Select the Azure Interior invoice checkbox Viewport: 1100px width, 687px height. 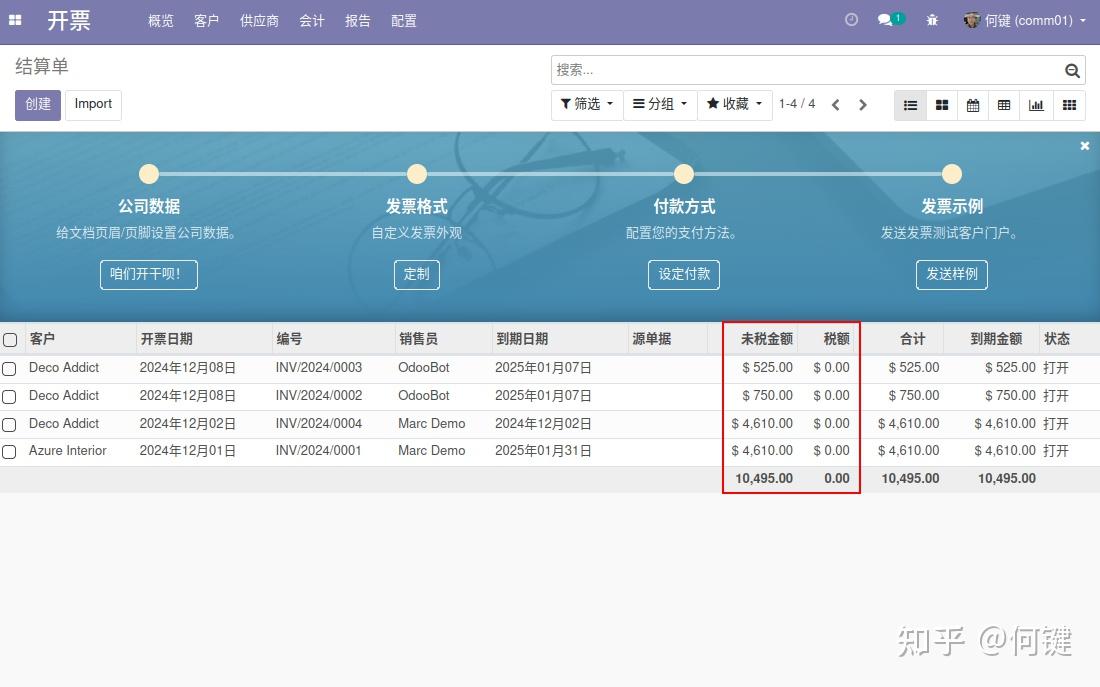pyautogui.click(x=10, y=451)
